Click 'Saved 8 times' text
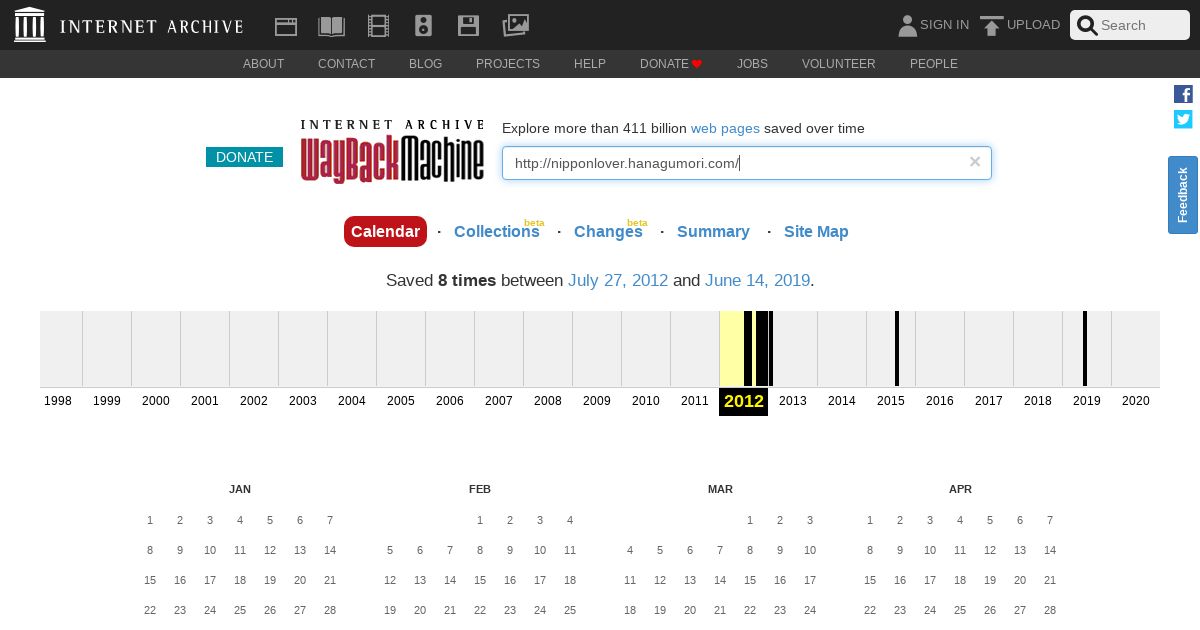Viewport: 1200px width, 630px height. tap(441, 280)
